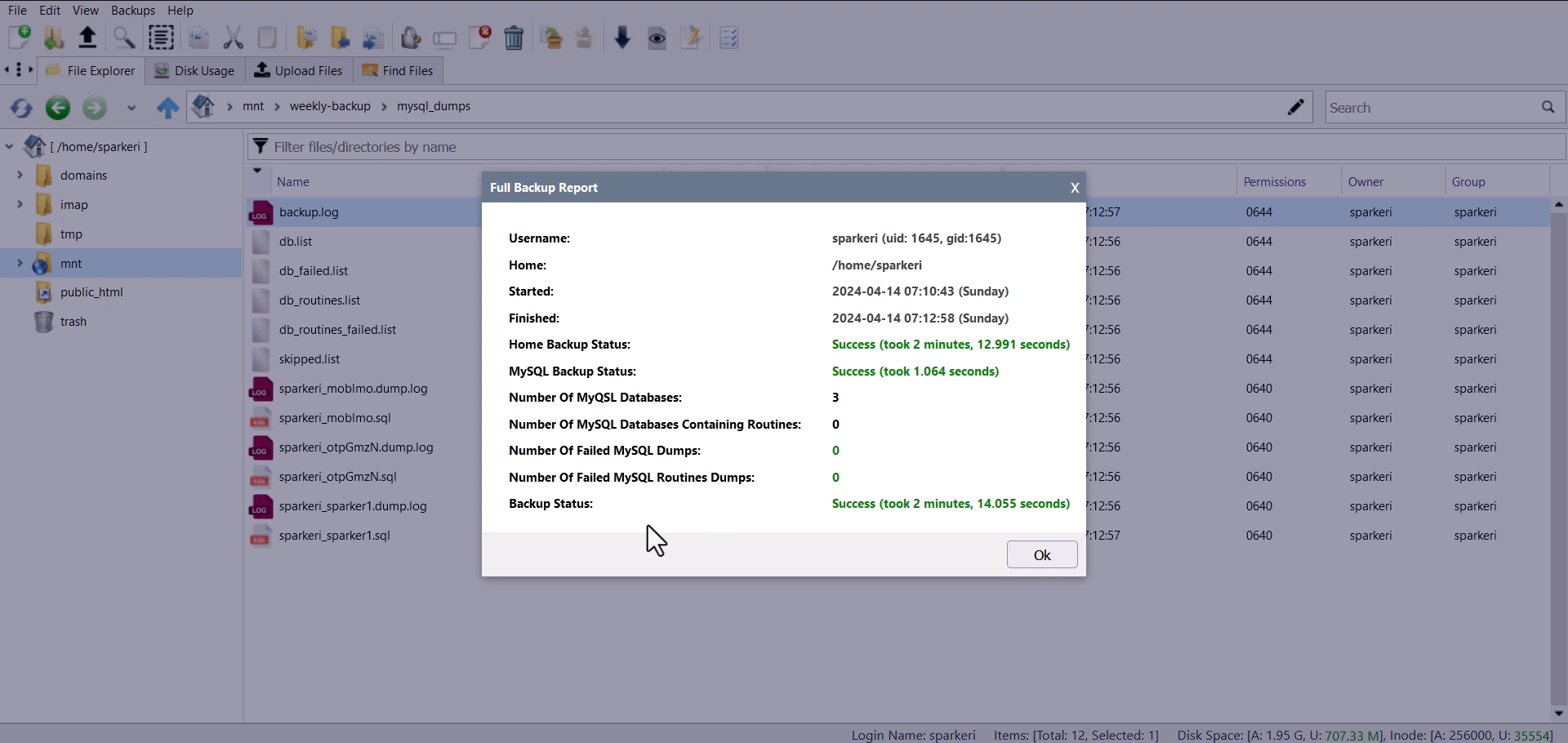Click the Copy toolbar icon
Viewport: 1568px width, 743px height.
(199, 38)
